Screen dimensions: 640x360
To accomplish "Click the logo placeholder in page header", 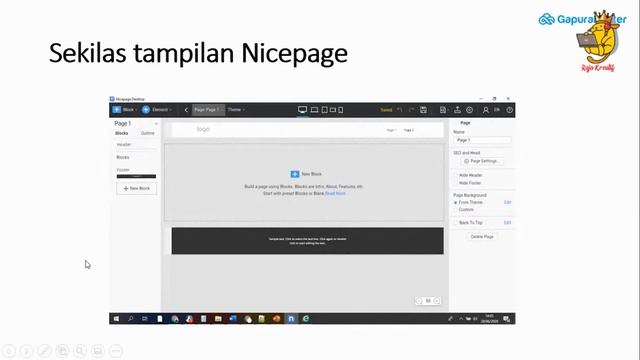I will [203, 129].
